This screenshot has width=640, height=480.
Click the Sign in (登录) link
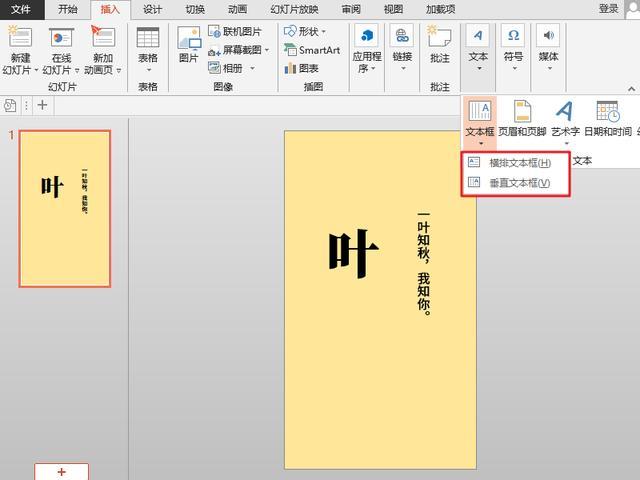[608, 9]
